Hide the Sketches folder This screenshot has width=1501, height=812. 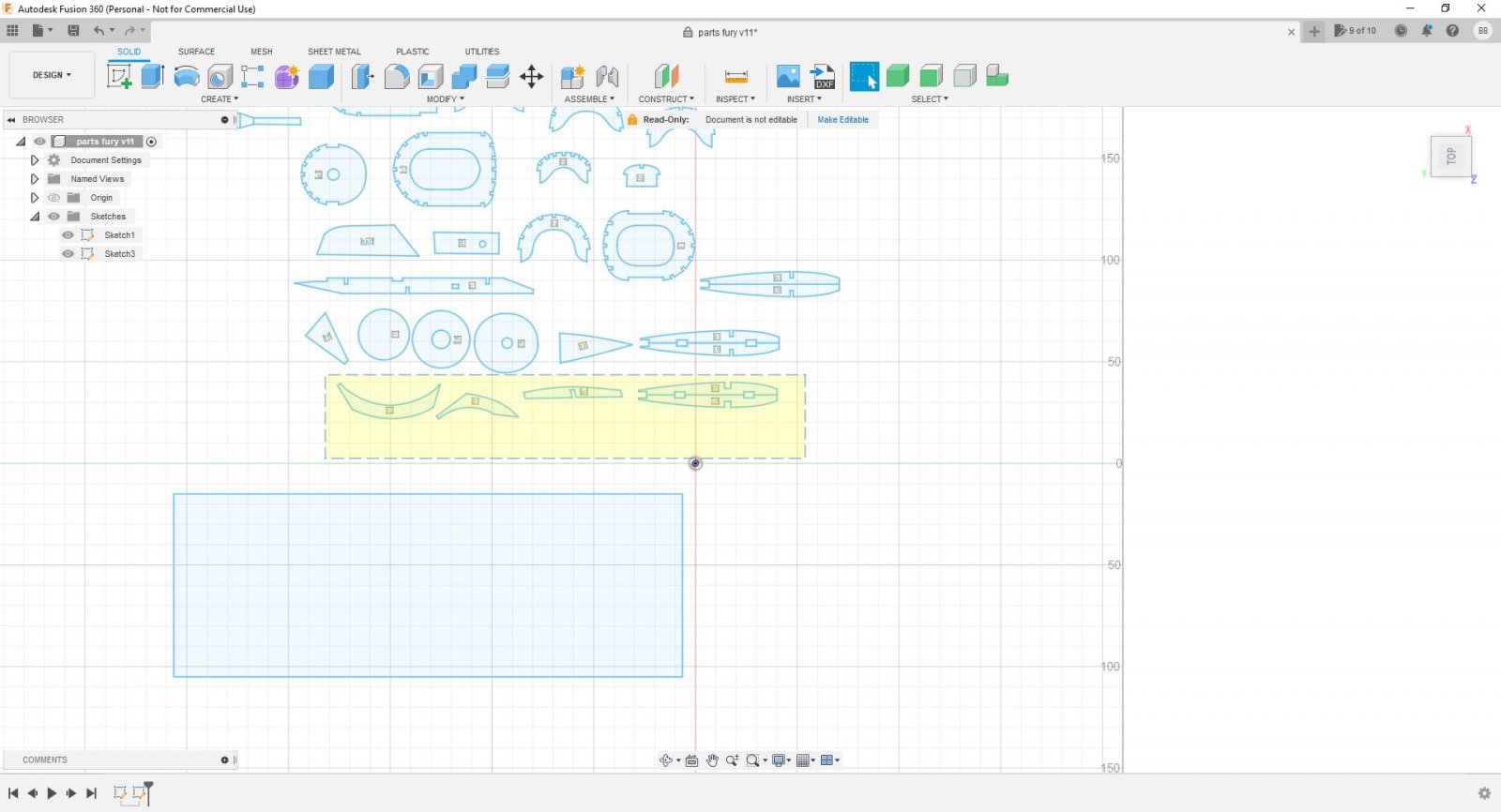click(53, 217)
